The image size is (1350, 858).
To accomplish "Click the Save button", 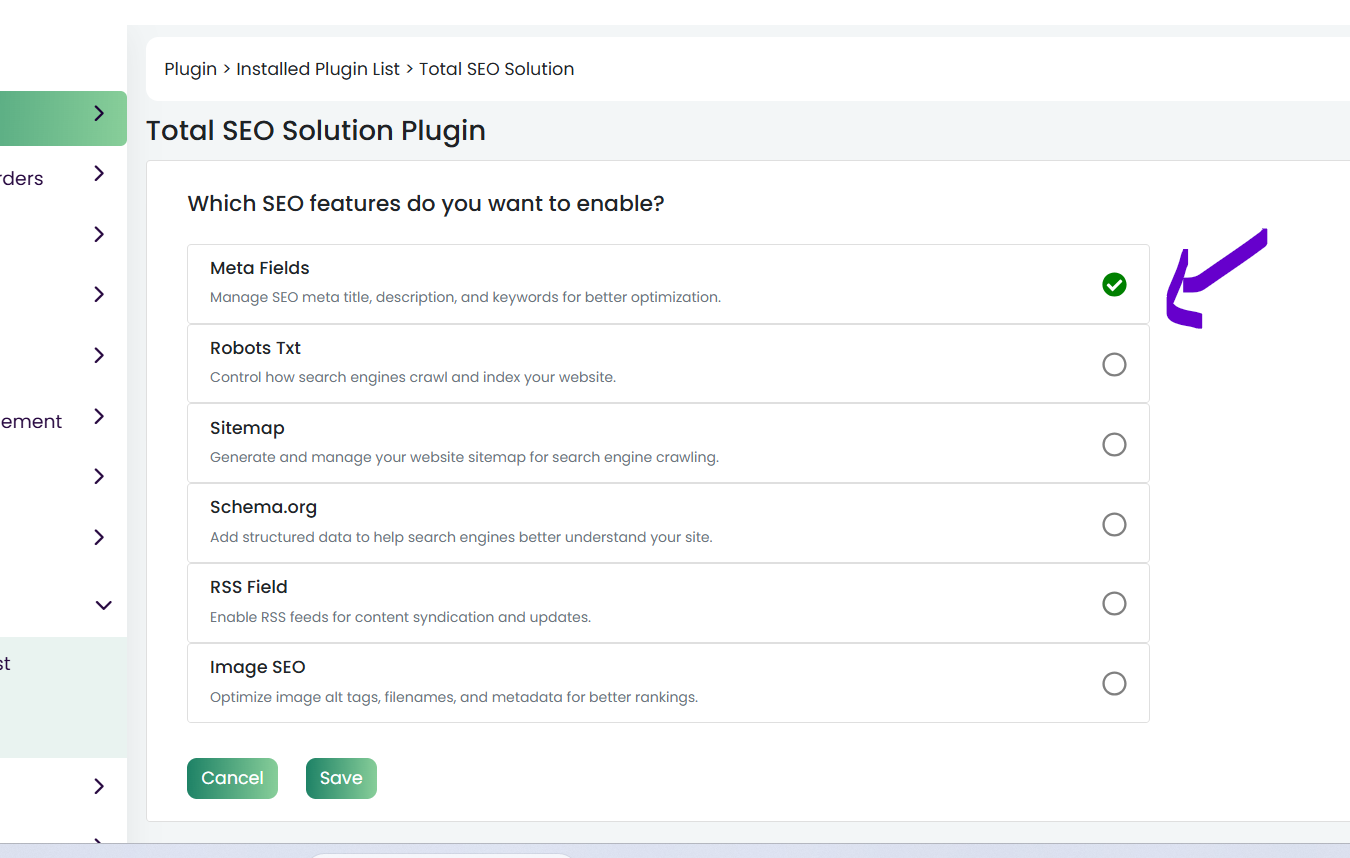I will point(341,778).
